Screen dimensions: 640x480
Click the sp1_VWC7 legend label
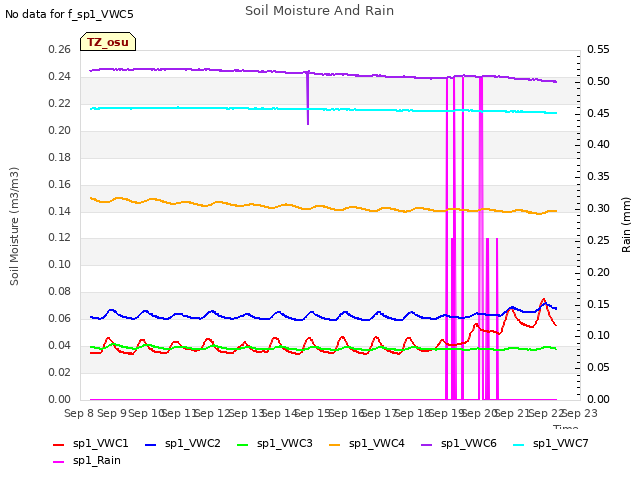tap(561, 443)
